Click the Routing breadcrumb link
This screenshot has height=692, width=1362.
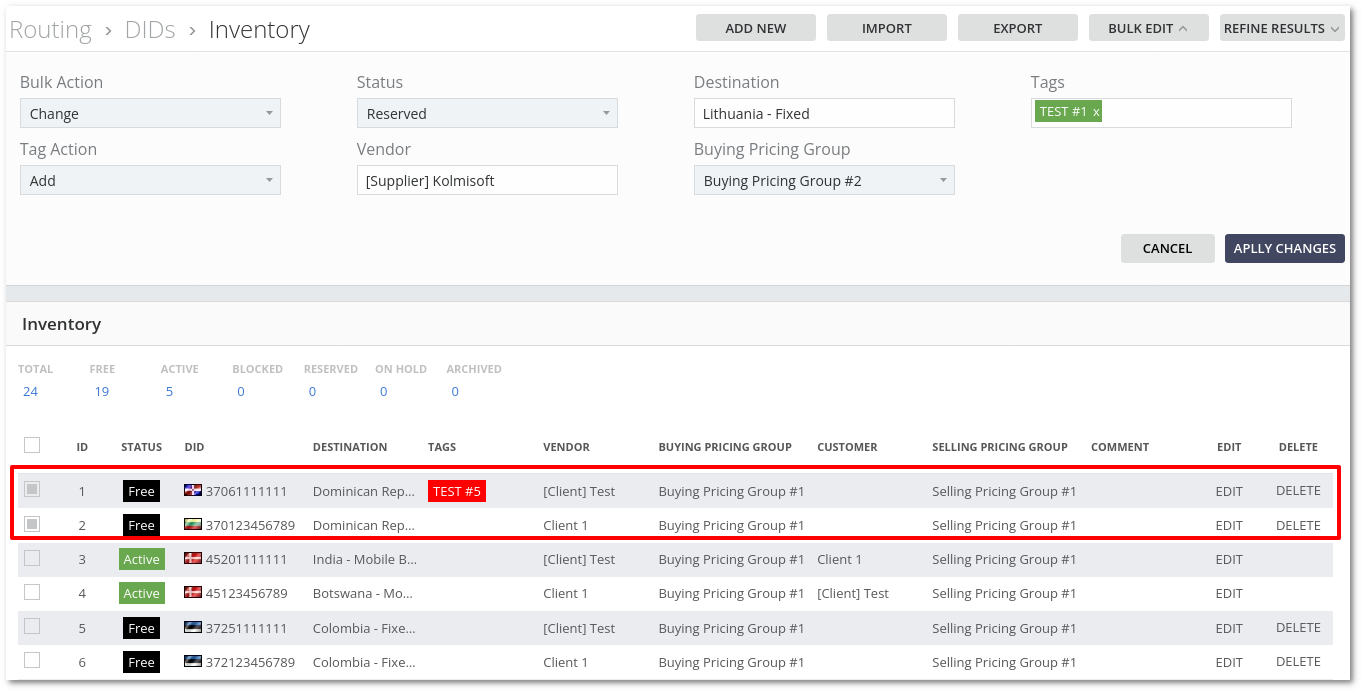[50, 30]
